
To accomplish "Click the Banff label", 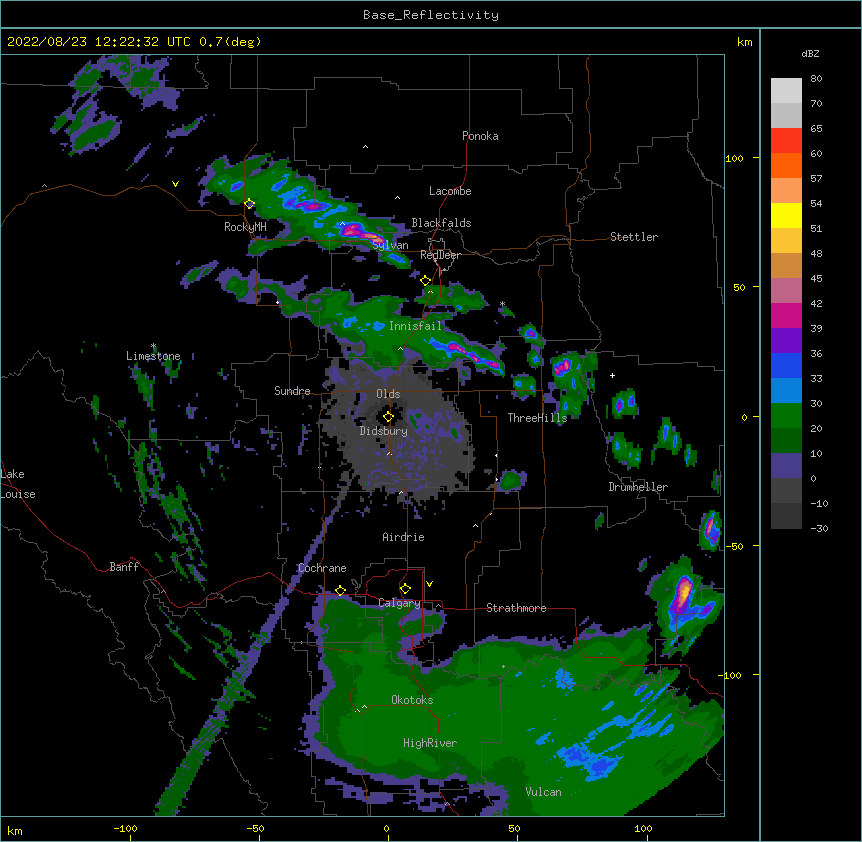I will 124,567.
